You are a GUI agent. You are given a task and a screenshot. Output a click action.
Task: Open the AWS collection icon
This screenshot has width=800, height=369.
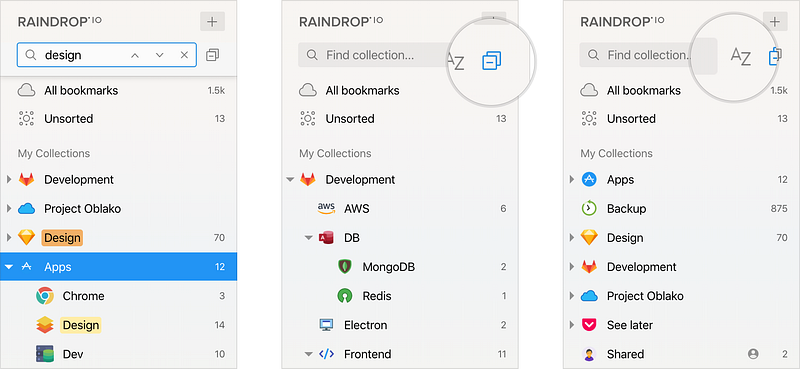[x=326, y=208]
